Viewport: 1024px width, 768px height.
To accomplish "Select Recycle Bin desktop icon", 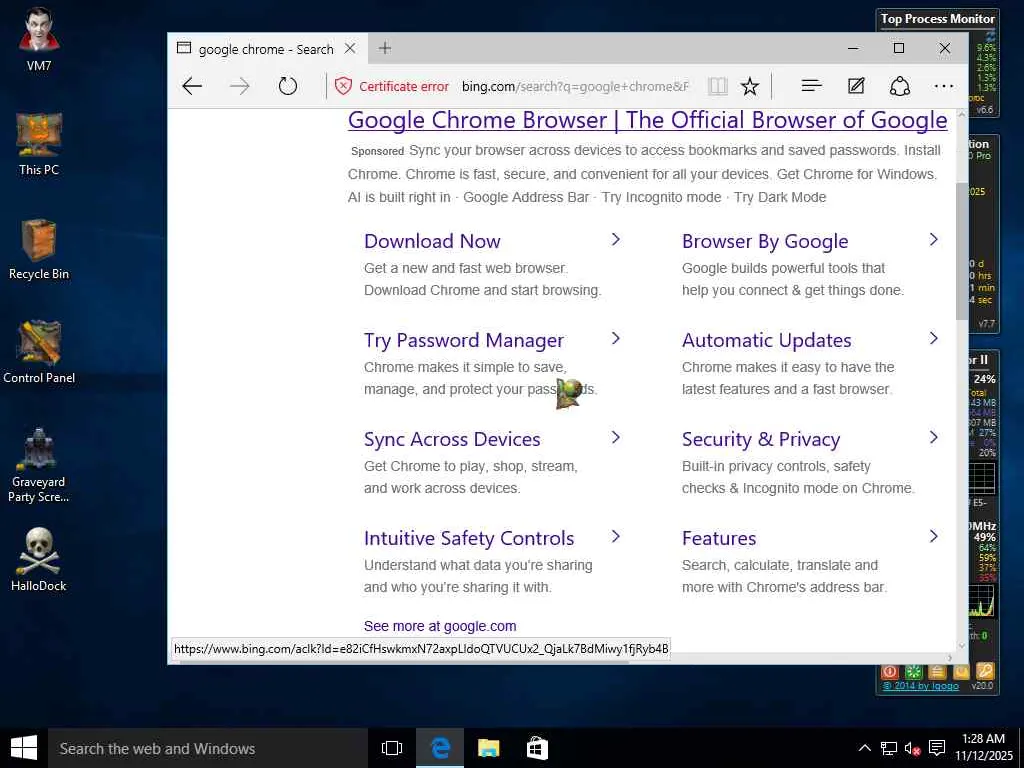I will click(39, 249).
